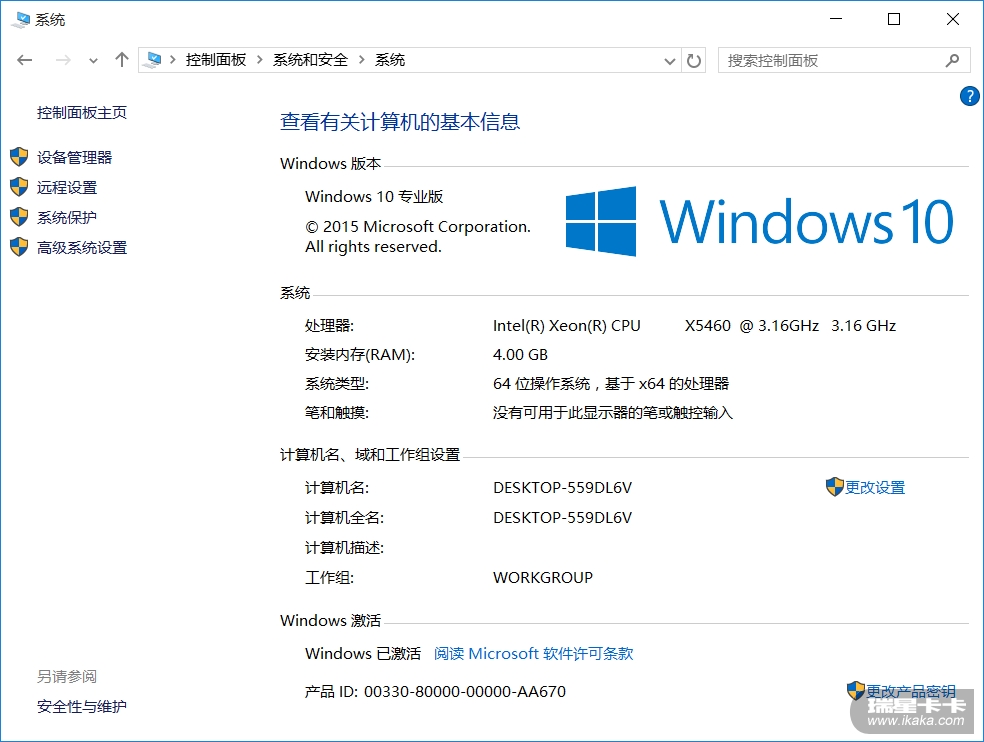Select Windows 已激活 status text
Image resolution: width=984 pixels, height=742 pixels.
click(x=363, y=653)
